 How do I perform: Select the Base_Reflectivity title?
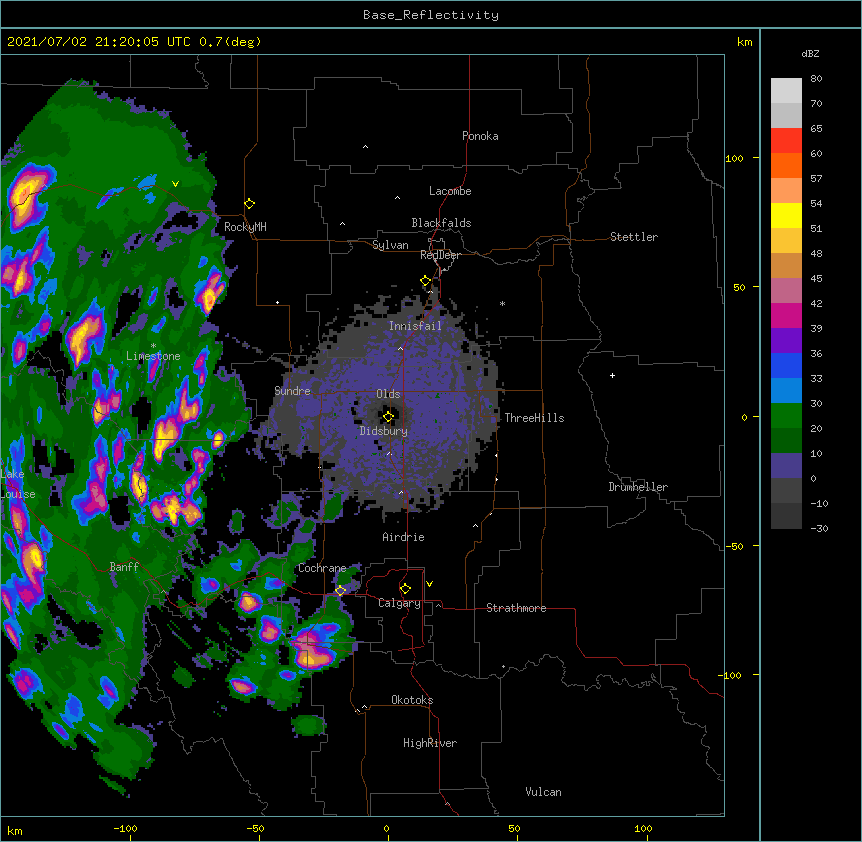tap(431, 15)
